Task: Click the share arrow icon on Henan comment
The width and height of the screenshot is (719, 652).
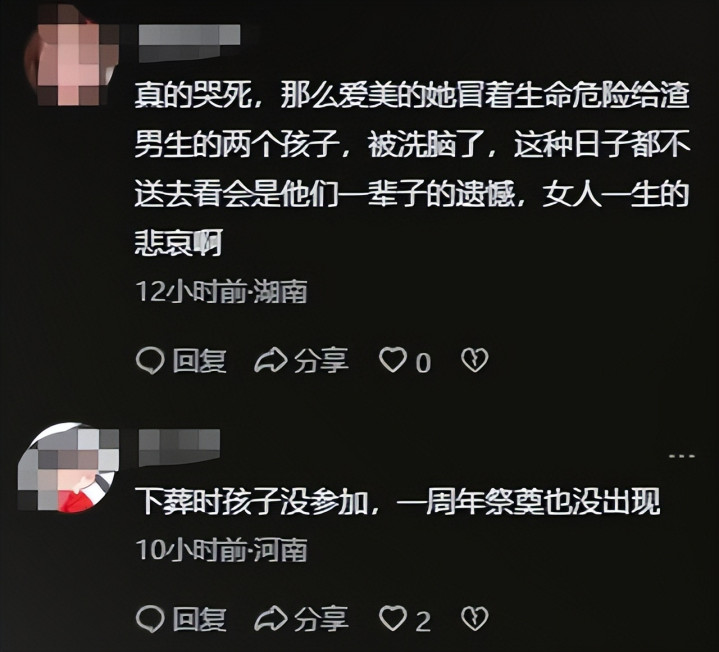Action: click(271, 619)
